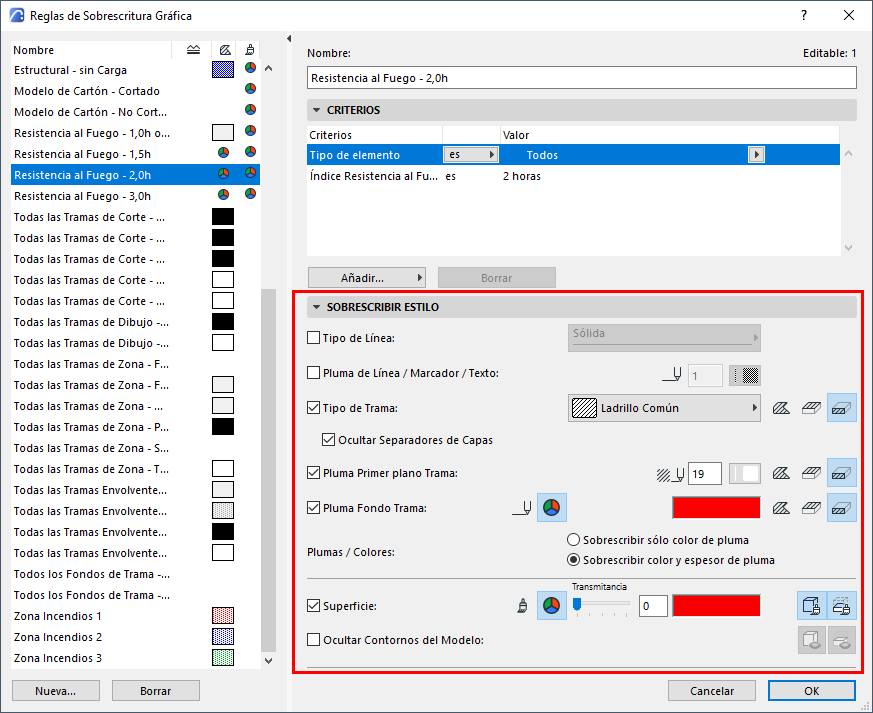Uncheck Ocultar Separadores de Capas

(328, 440)
